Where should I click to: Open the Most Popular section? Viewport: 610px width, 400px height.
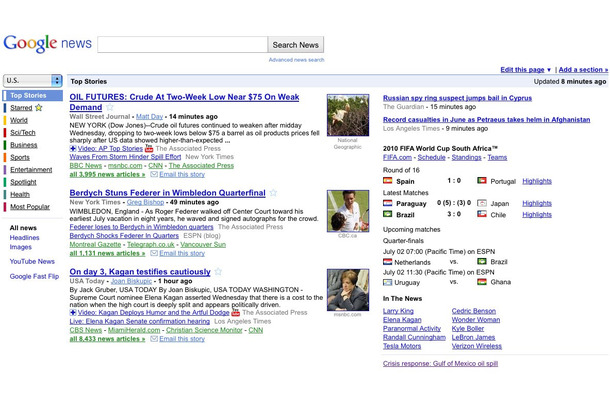click(30, 207)
